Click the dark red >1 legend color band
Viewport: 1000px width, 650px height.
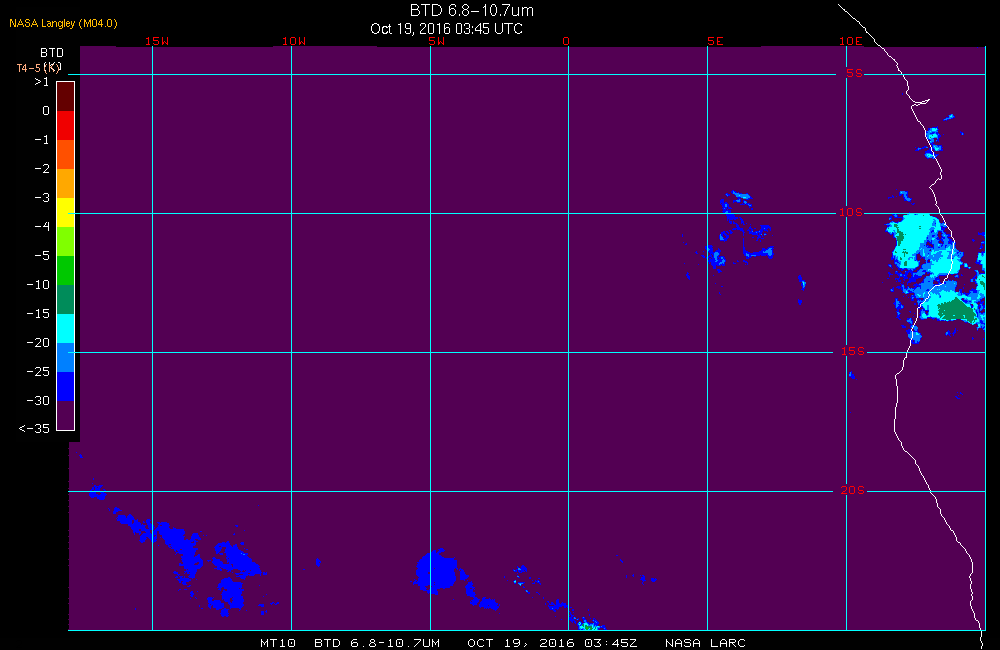(x=66, y=96)
